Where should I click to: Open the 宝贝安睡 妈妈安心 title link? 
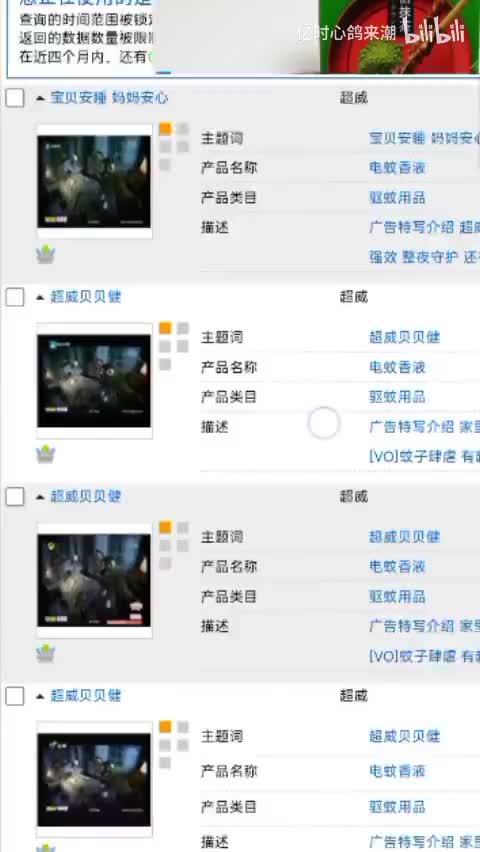coord(109,98)
